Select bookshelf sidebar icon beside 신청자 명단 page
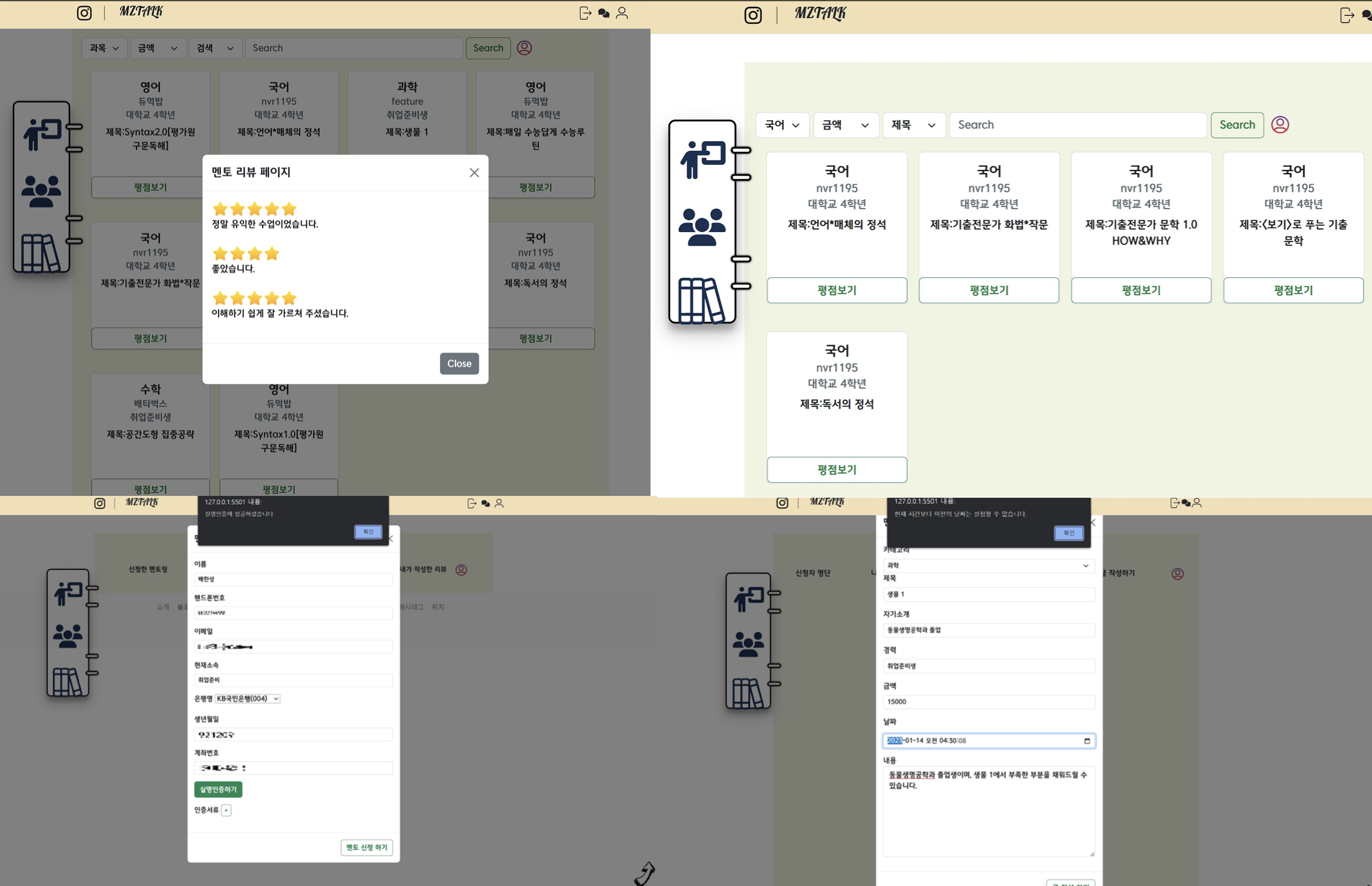Viewport: 1372px width, 886px height. pyautogui.click(x=748, y=693)
